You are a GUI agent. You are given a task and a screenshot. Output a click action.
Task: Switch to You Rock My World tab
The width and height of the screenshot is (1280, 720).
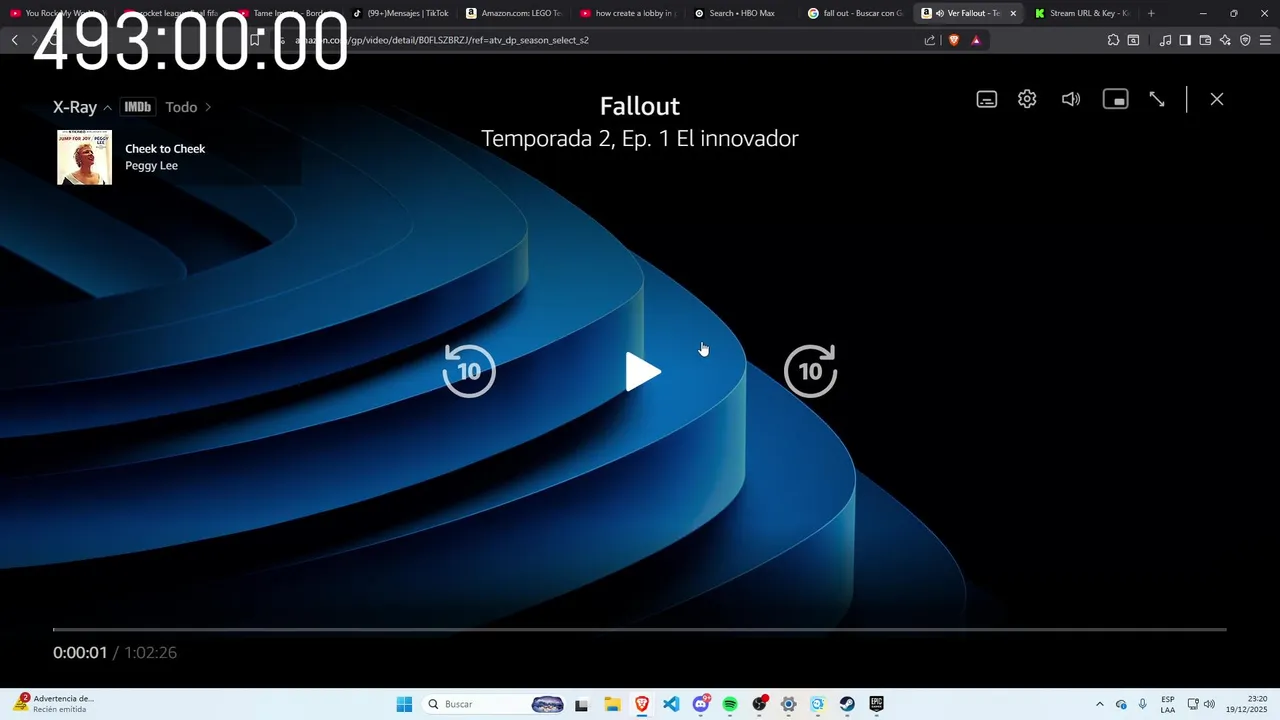pyautogui.click(x=58, y=13)
